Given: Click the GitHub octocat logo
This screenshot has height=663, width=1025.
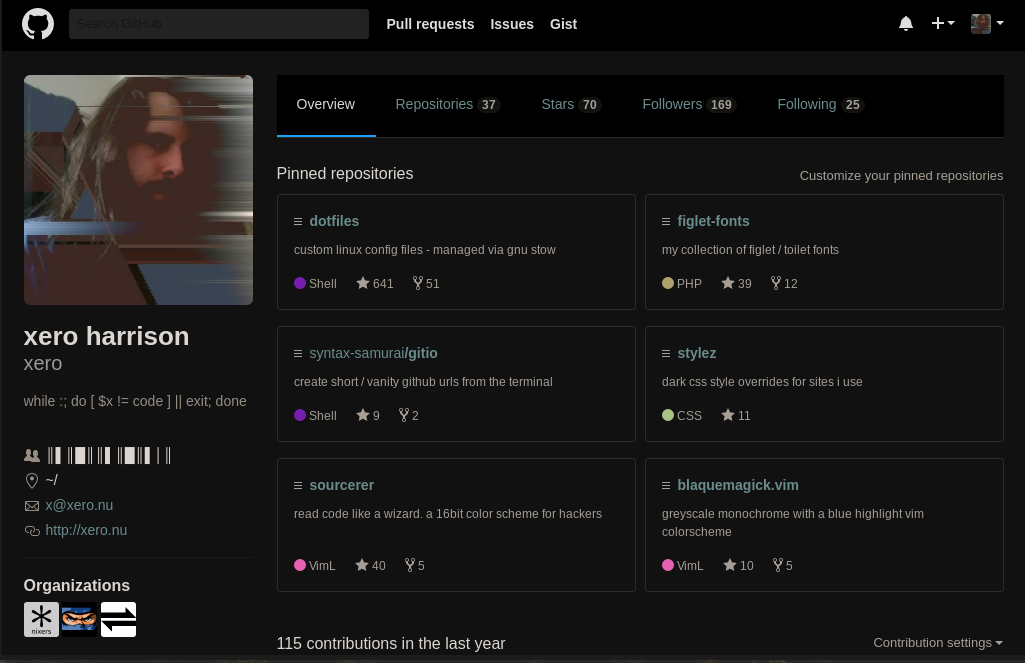Looking at the screenshot, I should point(37,23).
